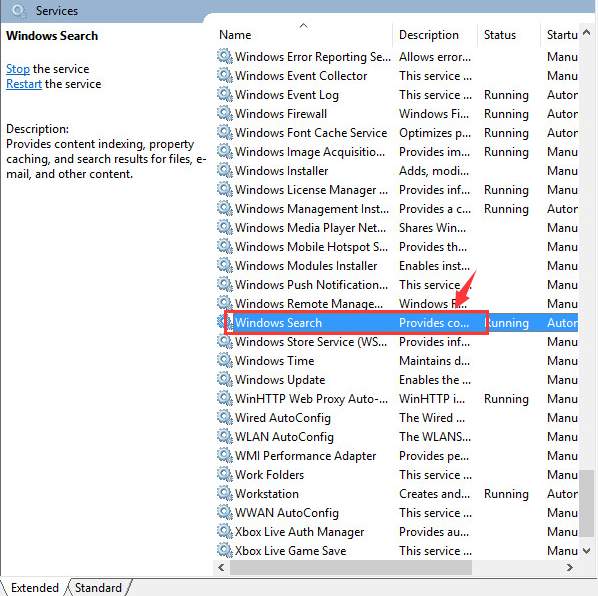The height and width of the screenshot is (596, 598).
Task: Restart the Windows Search service
Action: click(x=24, y=84)
